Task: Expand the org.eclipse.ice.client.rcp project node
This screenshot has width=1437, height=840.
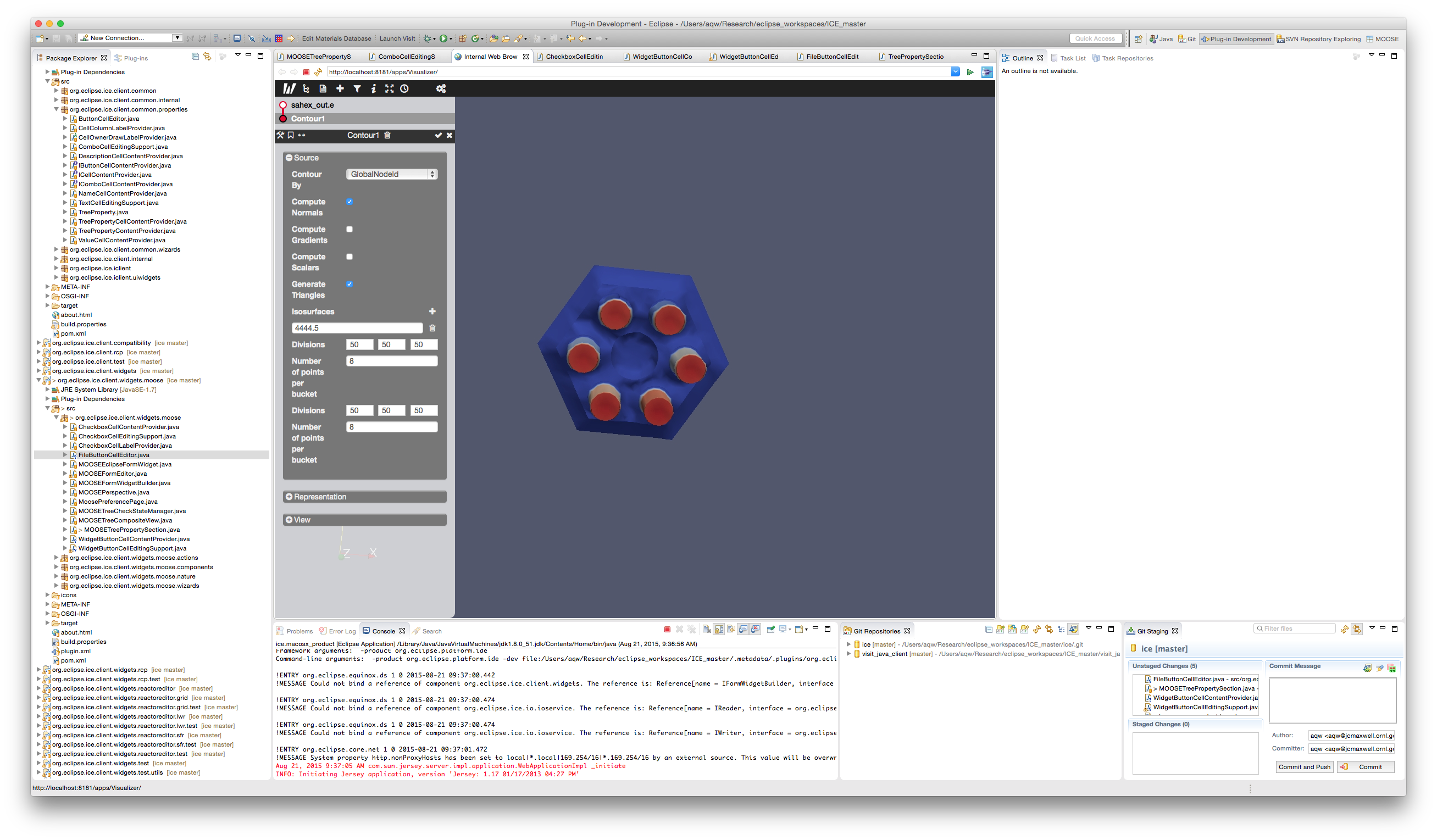Action: (x=39, y=352)
